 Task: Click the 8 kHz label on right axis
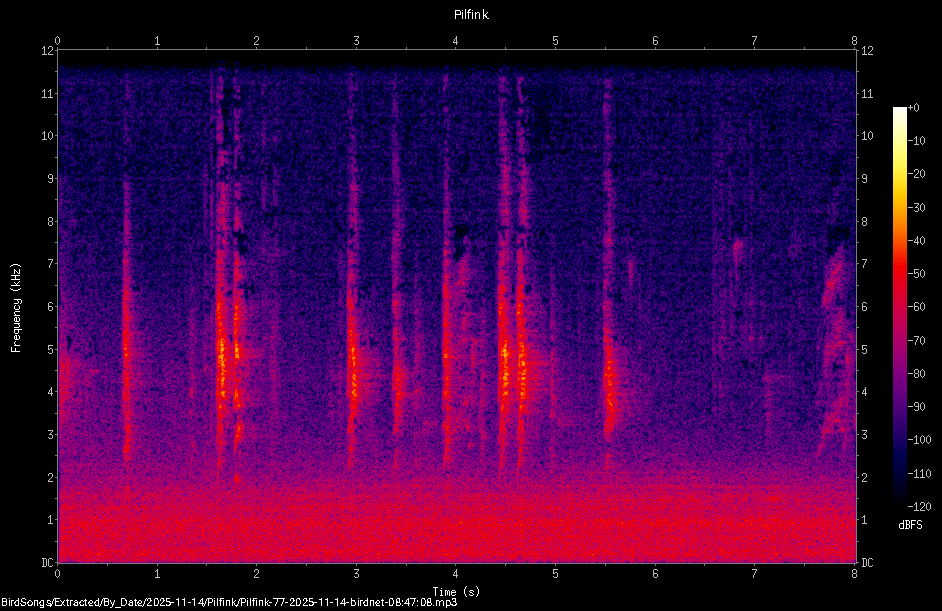pyautogui.click(x=865, y=221)
